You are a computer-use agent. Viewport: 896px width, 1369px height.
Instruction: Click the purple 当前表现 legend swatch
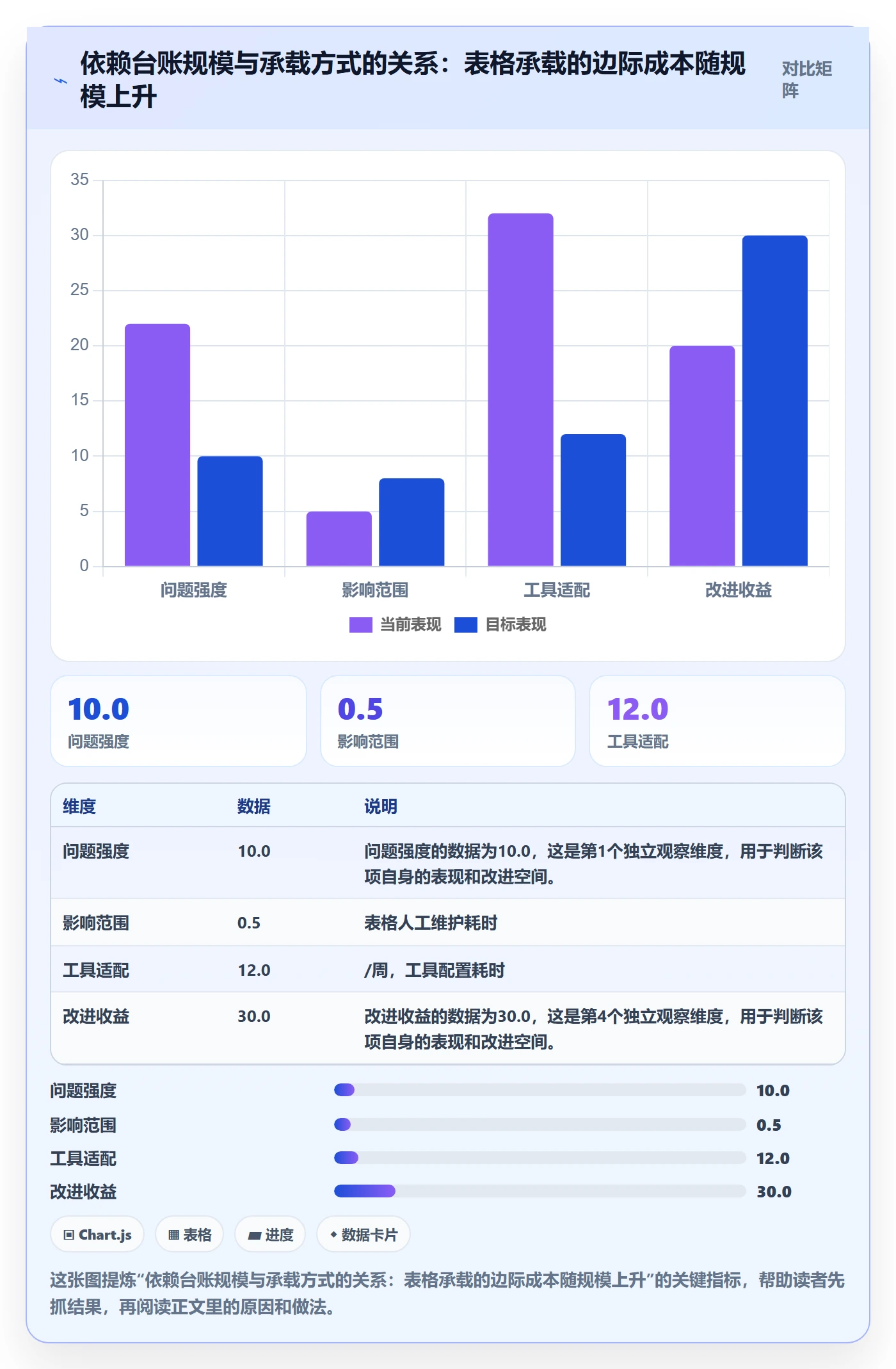coord(360,625)
